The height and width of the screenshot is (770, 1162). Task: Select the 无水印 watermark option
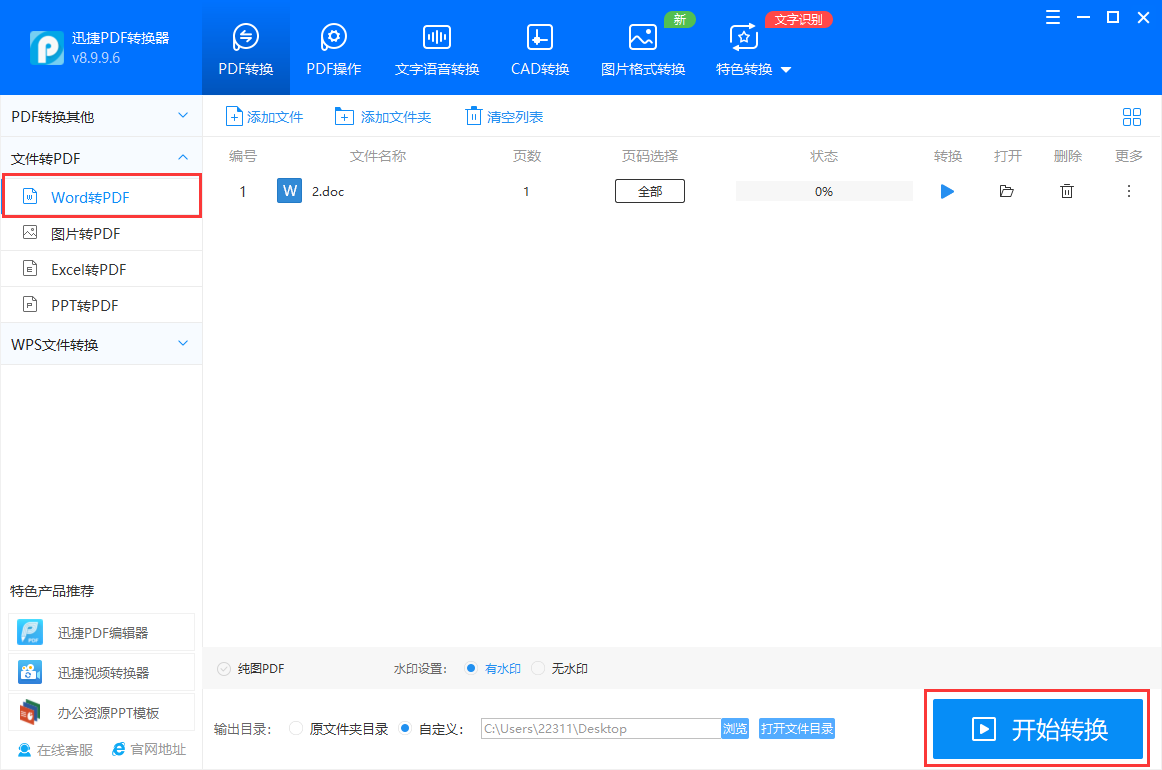538,668
